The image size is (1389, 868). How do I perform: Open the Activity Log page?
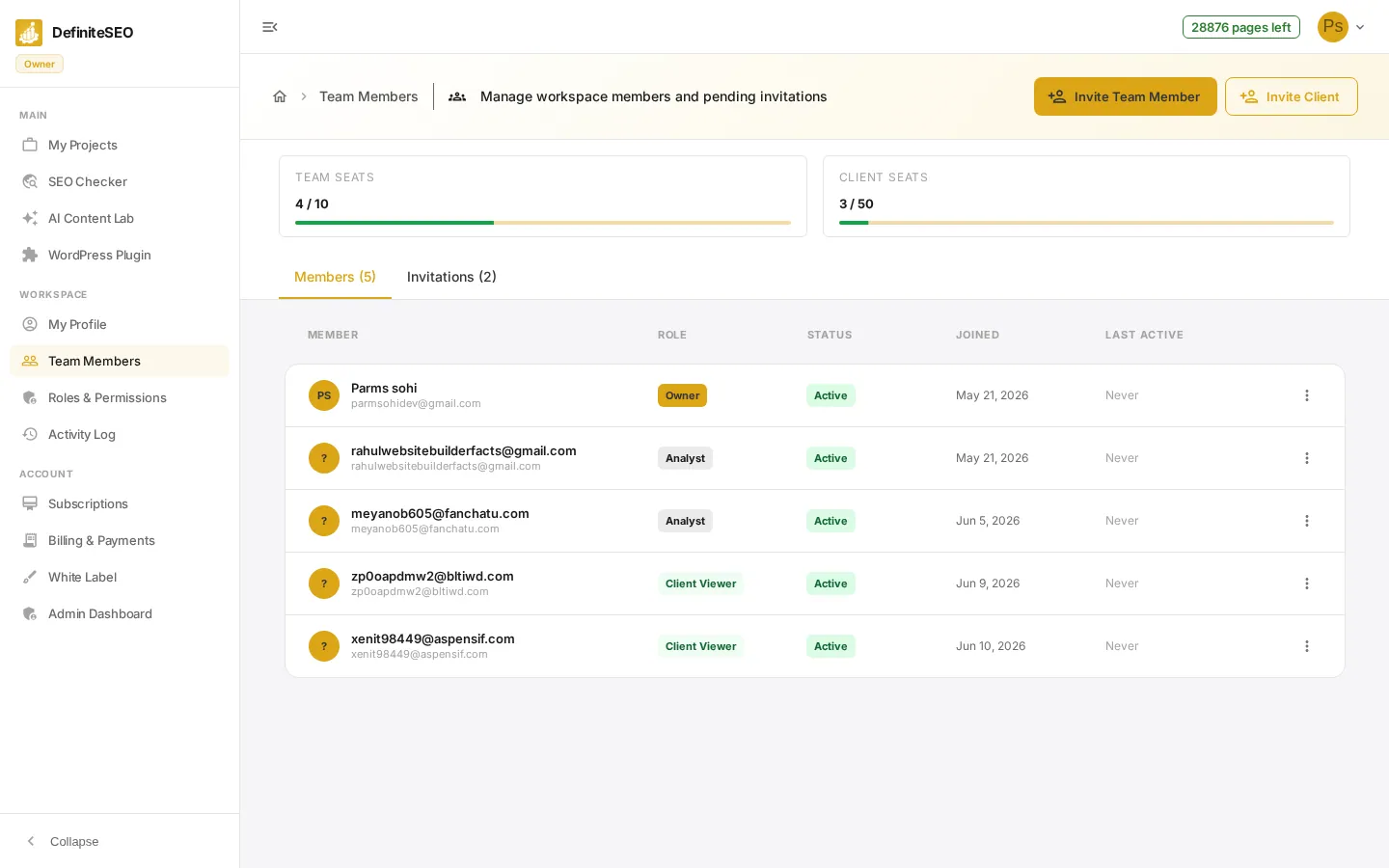pos(120,434)
